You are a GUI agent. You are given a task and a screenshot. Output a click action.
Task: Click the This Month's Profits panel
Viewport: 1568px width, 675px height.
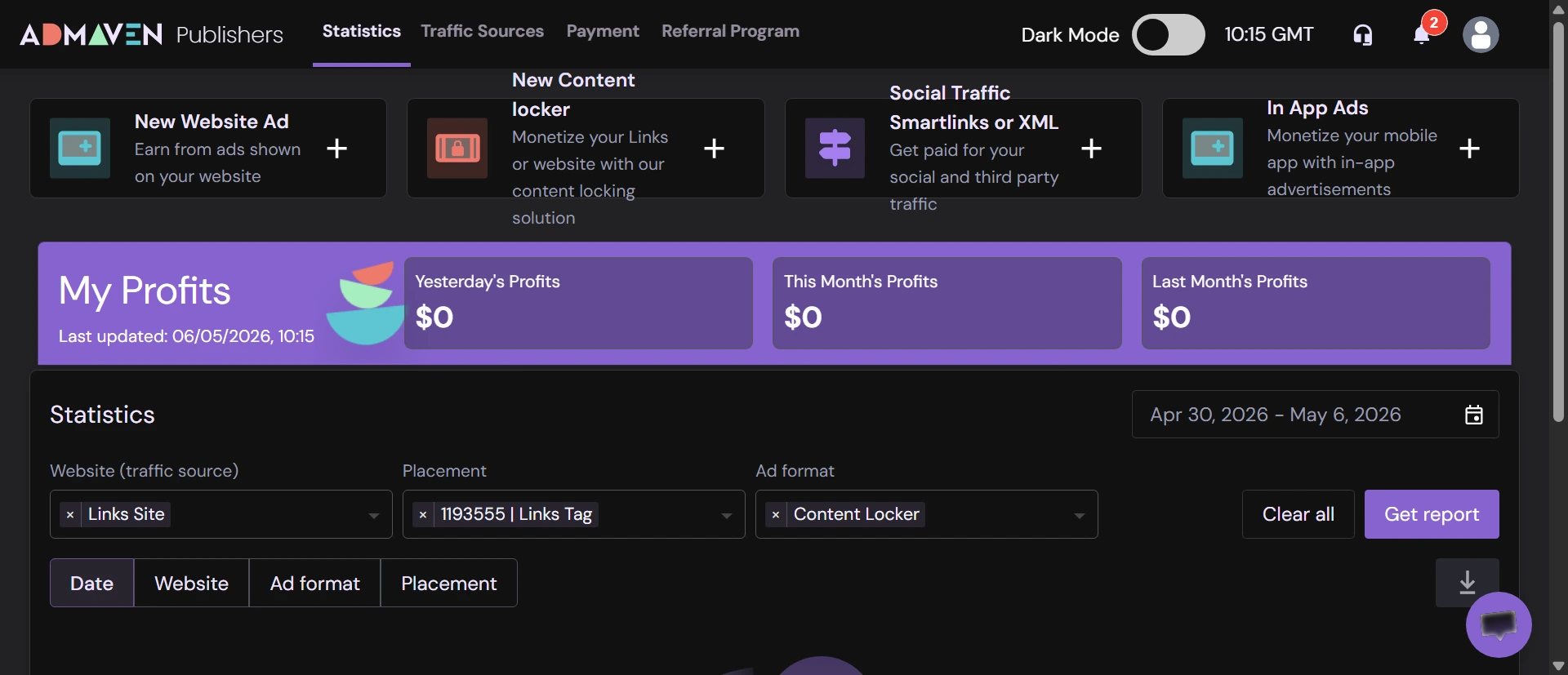[947, 303]
